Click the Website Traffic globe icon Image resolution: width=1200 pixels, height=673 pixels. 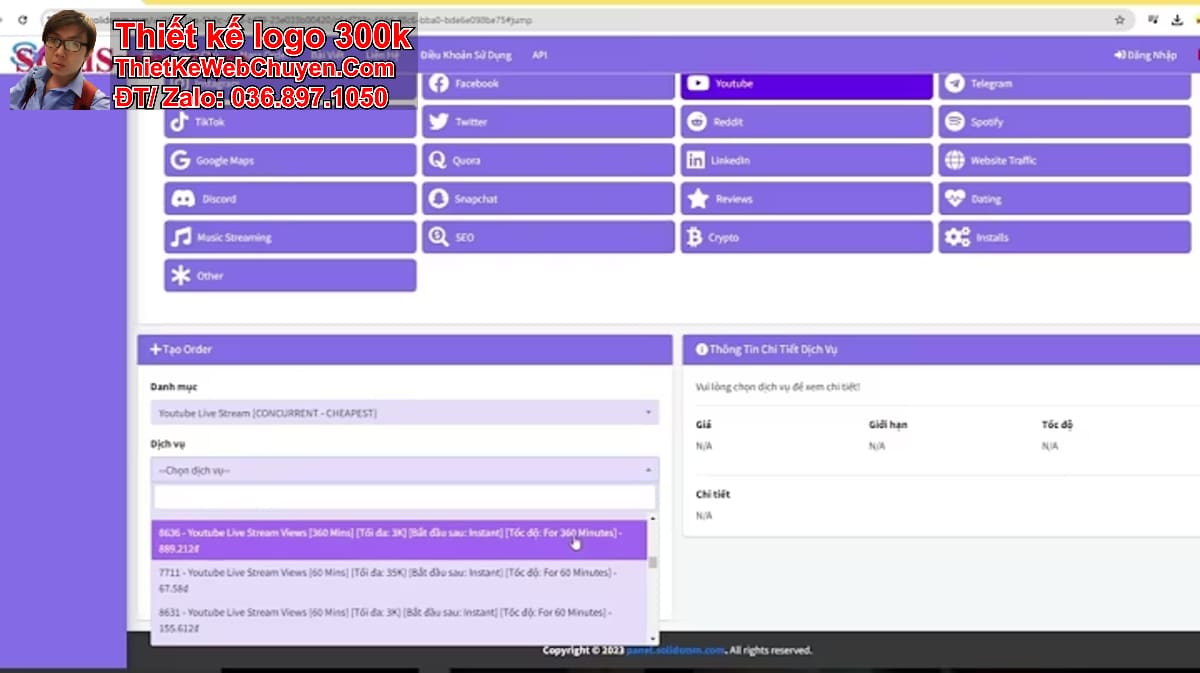955,160
